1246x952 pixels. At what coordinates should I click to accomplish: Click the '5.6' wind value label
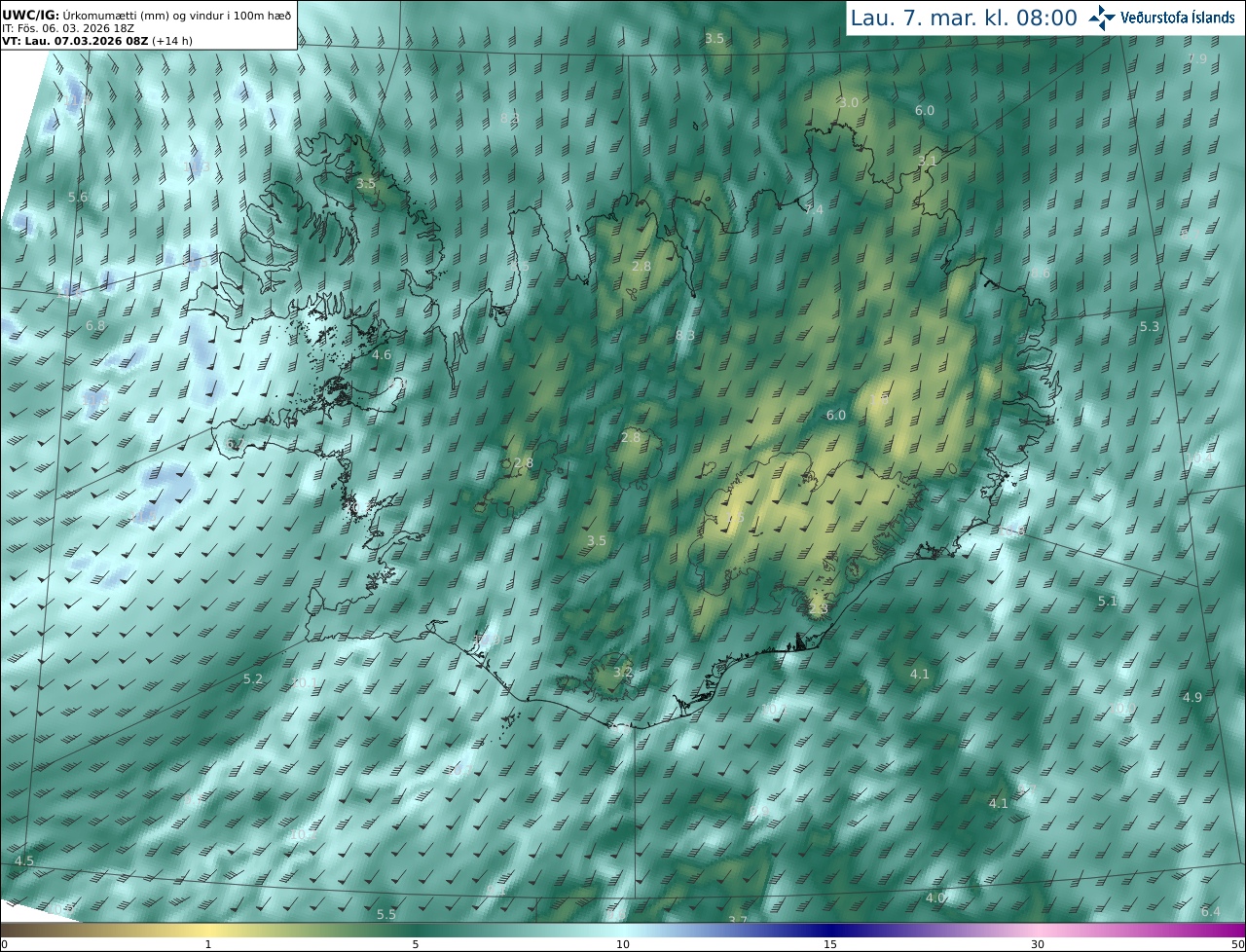pyautogui.click(x=78, y=197)
